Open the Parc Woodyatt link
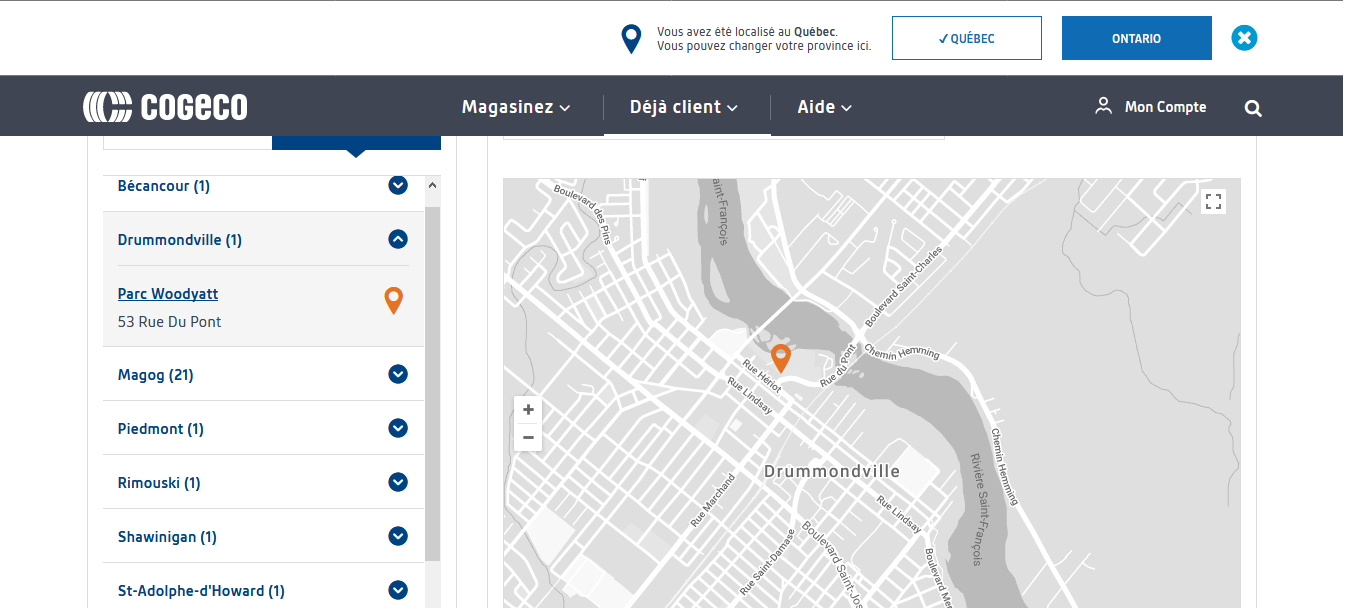Image resolution: width=1360 pixels, height=608 pixels. 168,294
